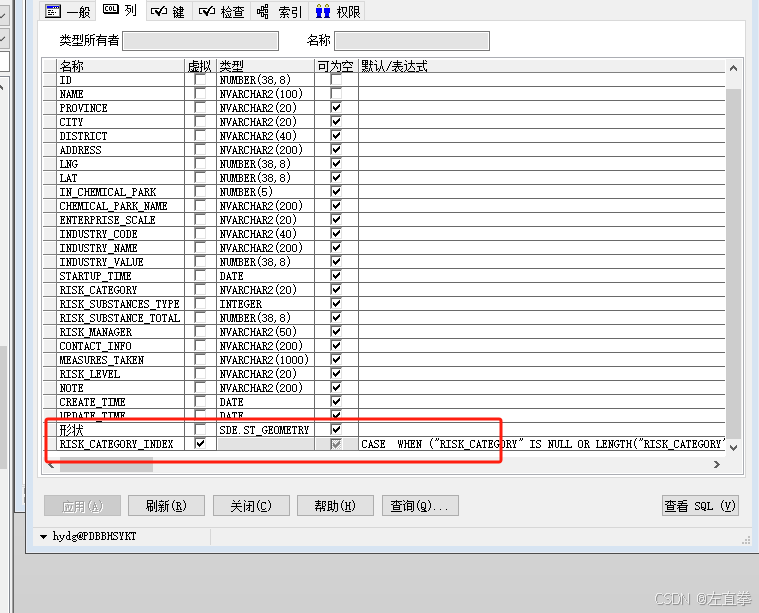Uncheck nullable for STARTUP_TIME row

336,276
